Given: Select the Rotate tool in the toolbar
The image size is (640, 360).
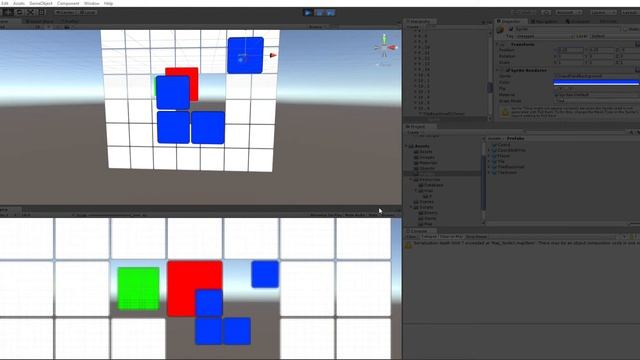Looking at the screenshot, I should point(19,12).
